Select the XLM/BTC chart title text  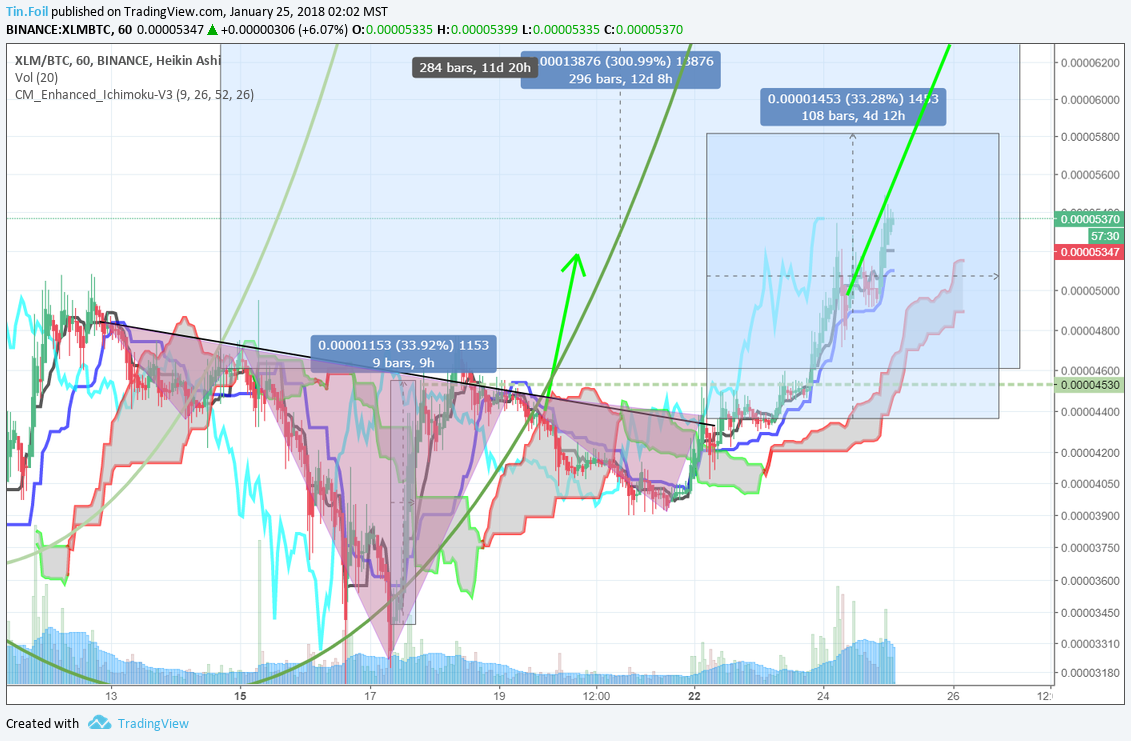pyautogui.click(x=118, y=61)
